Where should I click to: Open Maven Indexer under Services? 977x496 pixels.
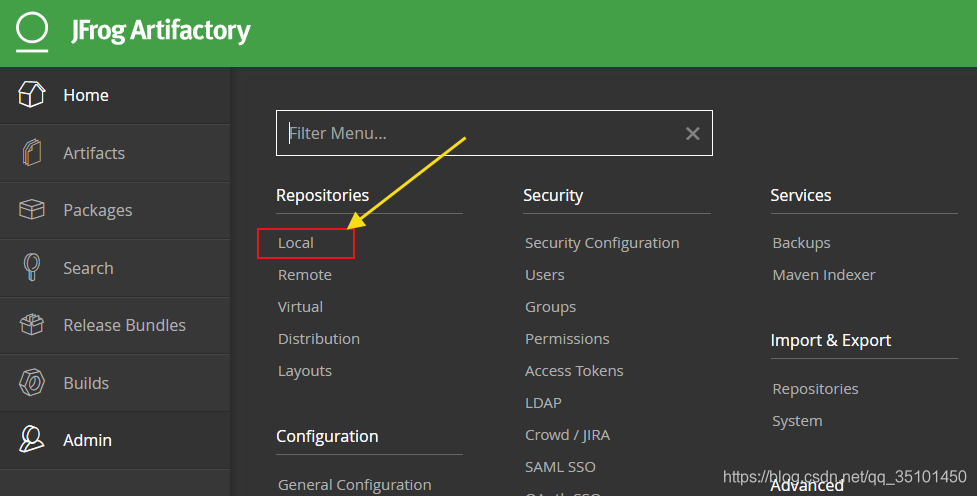point(824,275)
